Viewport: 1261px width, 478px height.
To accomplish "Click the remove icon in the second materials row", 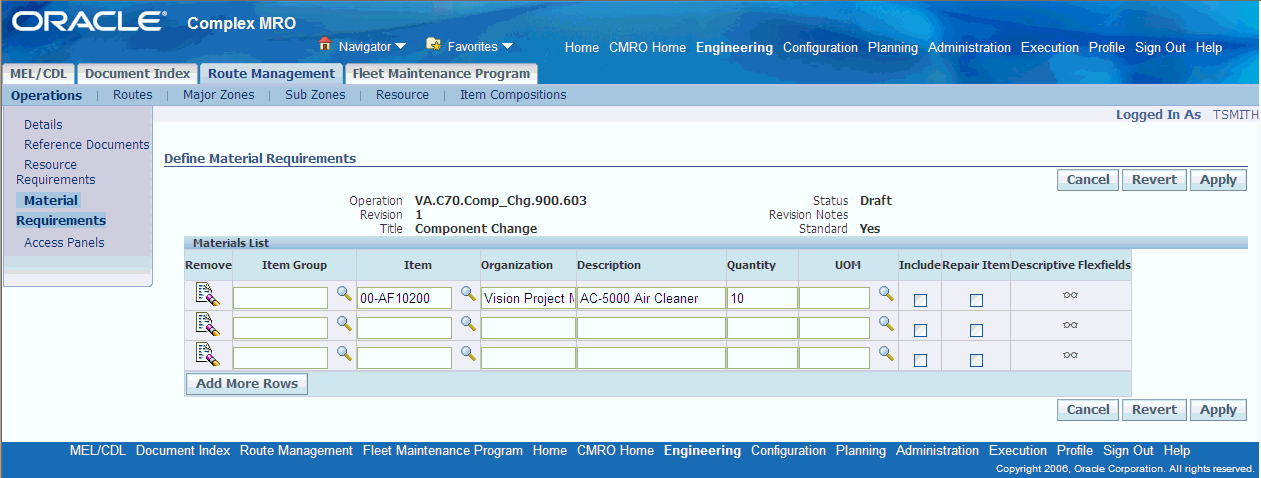I will pyautogui.click(x=207, y=324).
